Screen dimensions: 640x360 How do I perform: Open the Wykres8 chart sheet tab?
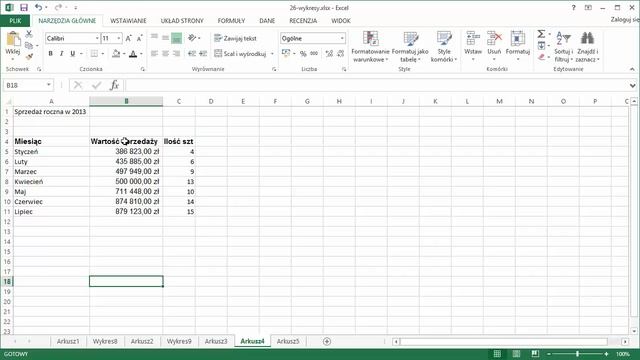[105, 341]
